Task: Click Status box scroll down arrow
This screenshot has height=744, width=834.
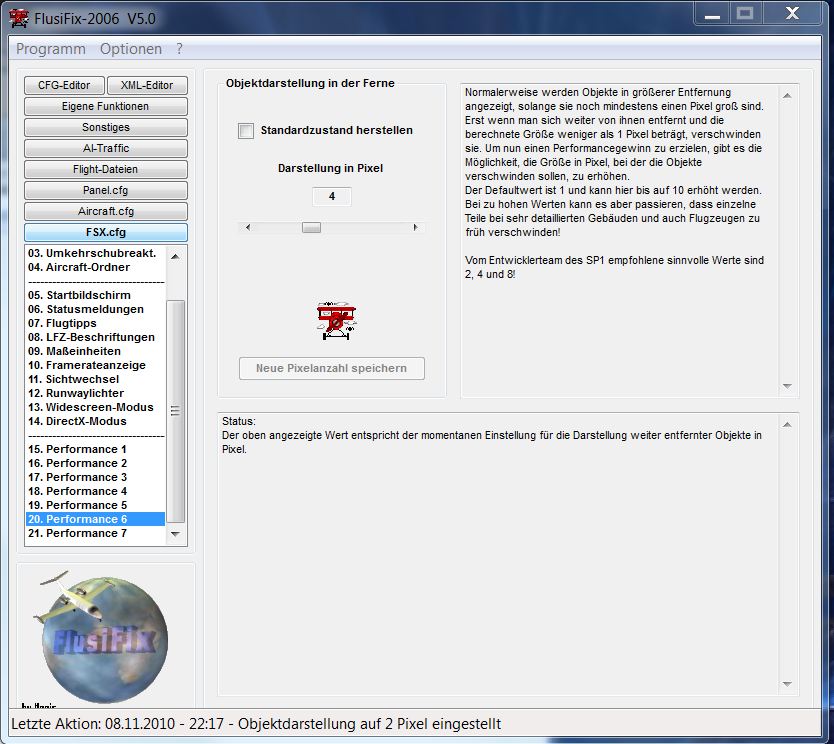Action: [x=788, y=684]
